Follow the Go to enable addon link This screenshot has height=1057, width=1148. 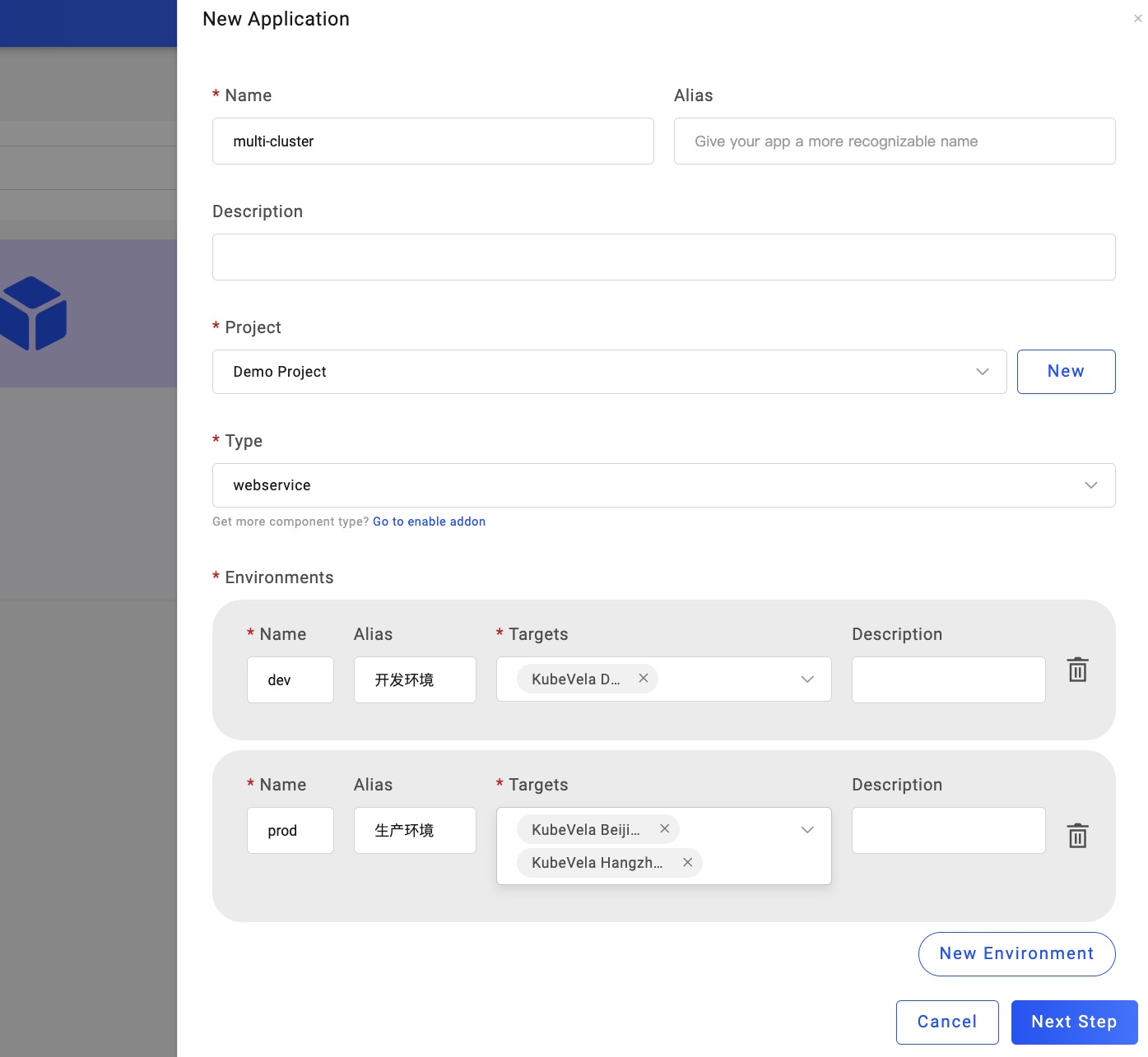429,522
